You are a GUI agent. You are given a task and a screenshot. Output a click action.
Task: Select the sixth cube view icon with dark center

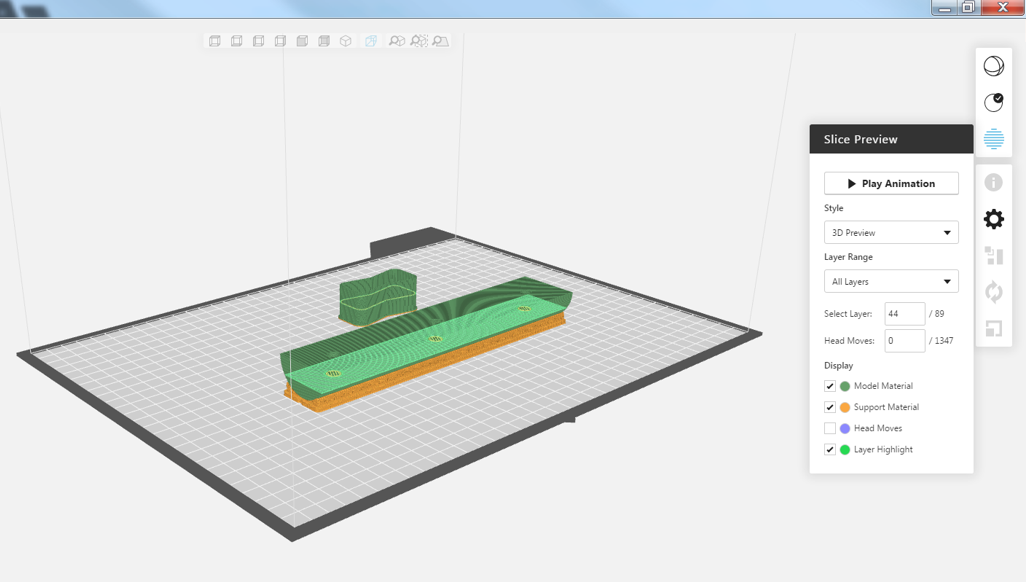pyautogui.click(x=324, y=41)
